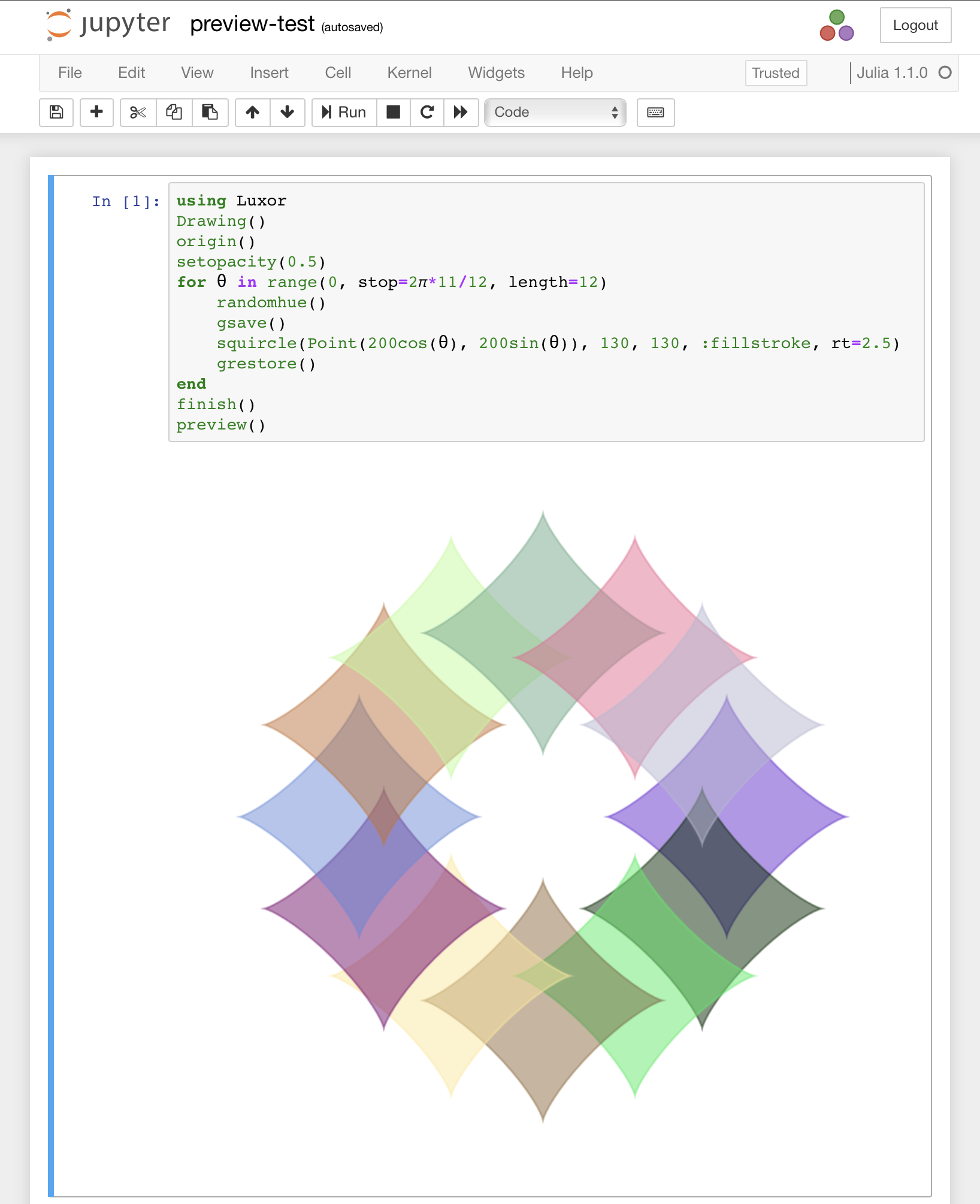Open the Kernel menu
Viewport: 980px width, 1204px height.
(x=409, y=72)
